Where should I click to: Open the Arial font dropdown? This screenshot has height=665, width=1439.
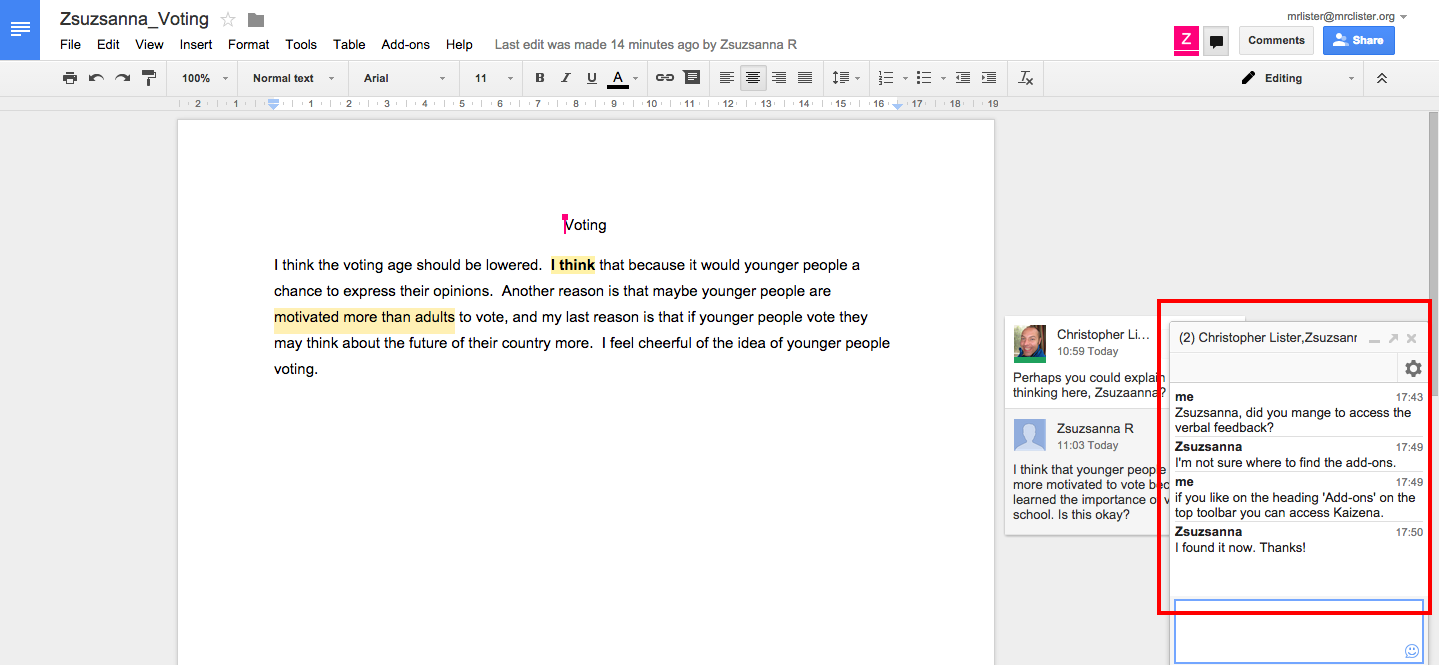coord(405,78)
